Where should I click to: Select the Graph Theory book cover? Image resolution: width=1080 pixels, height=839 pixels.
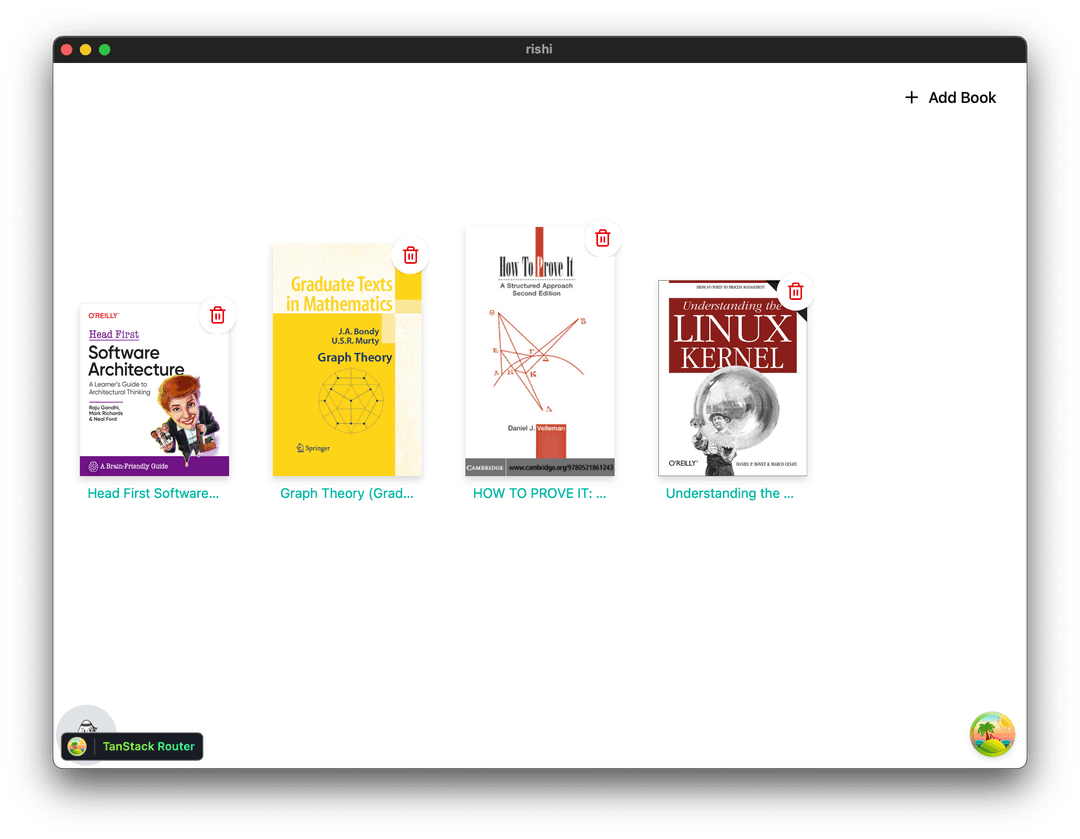coord(347,360)
